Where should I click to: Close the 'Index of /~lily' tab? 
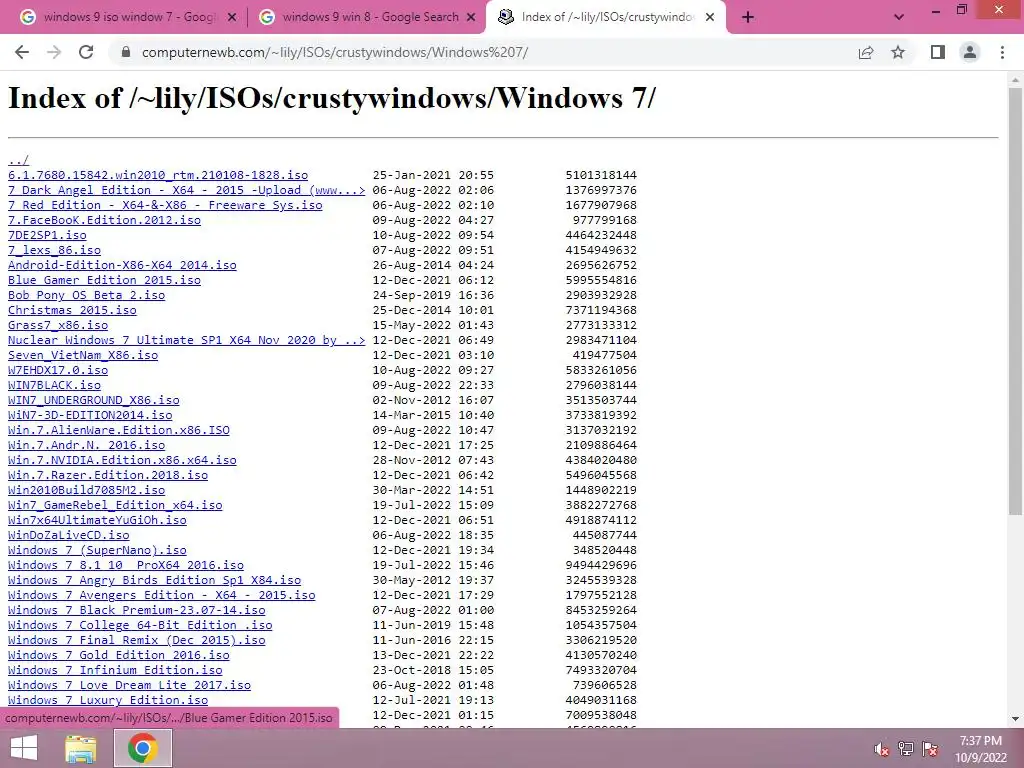coord(710,18)
